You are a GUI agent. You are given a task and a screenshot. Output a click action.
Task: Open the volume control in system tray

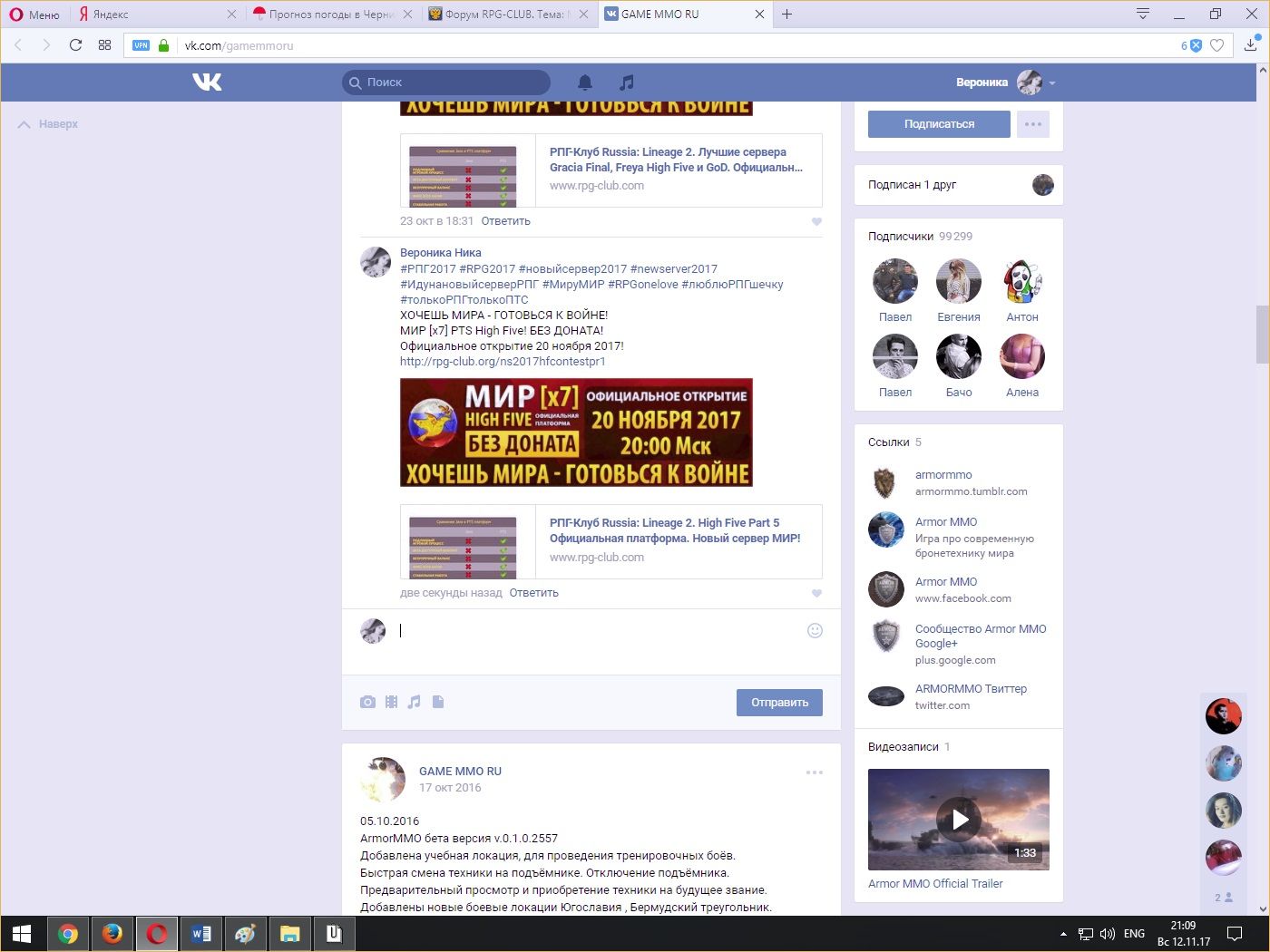pos(1108,934)
